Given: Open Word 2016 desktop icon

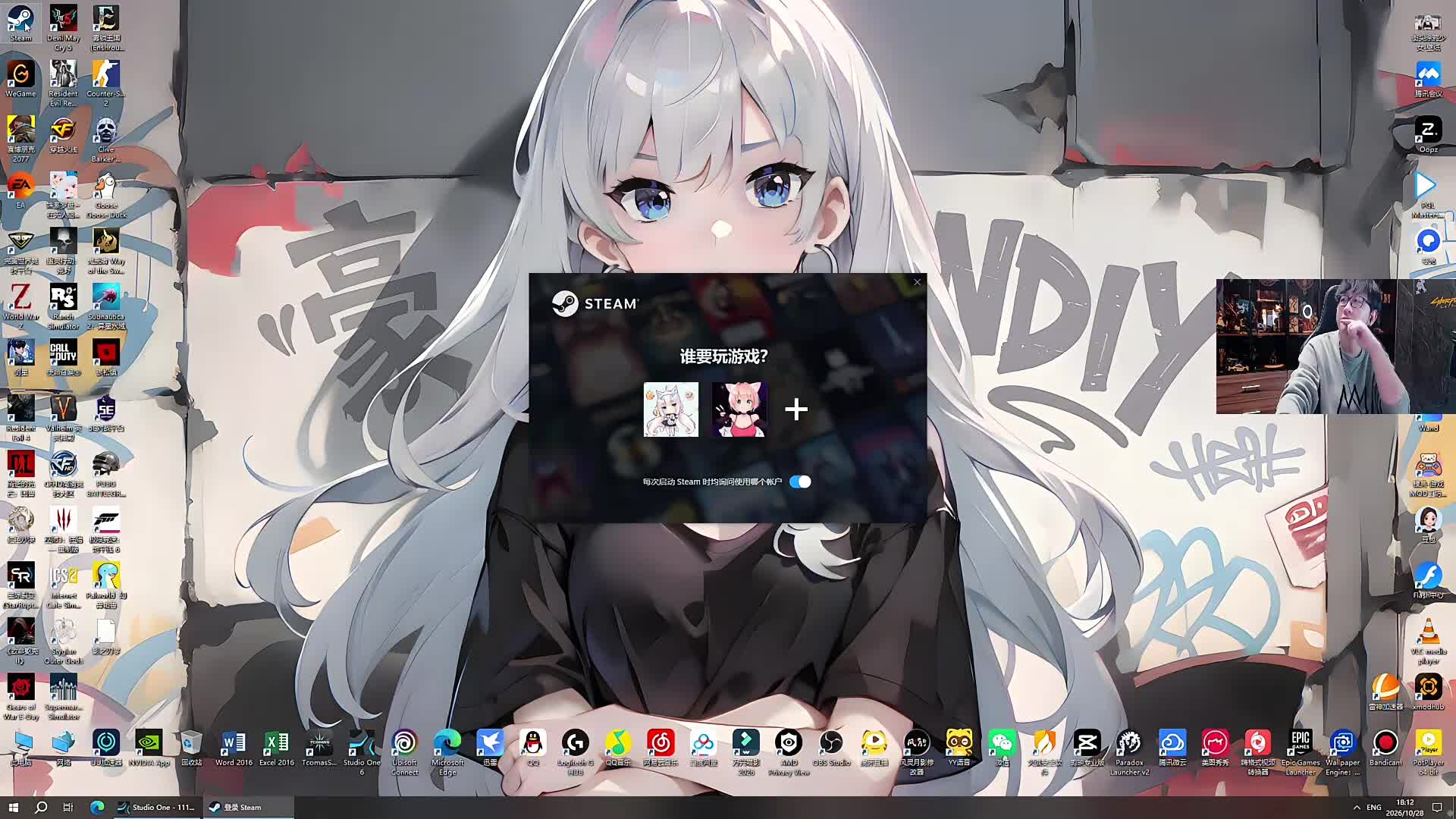Looking at the screenshot, I should point(234,748).
